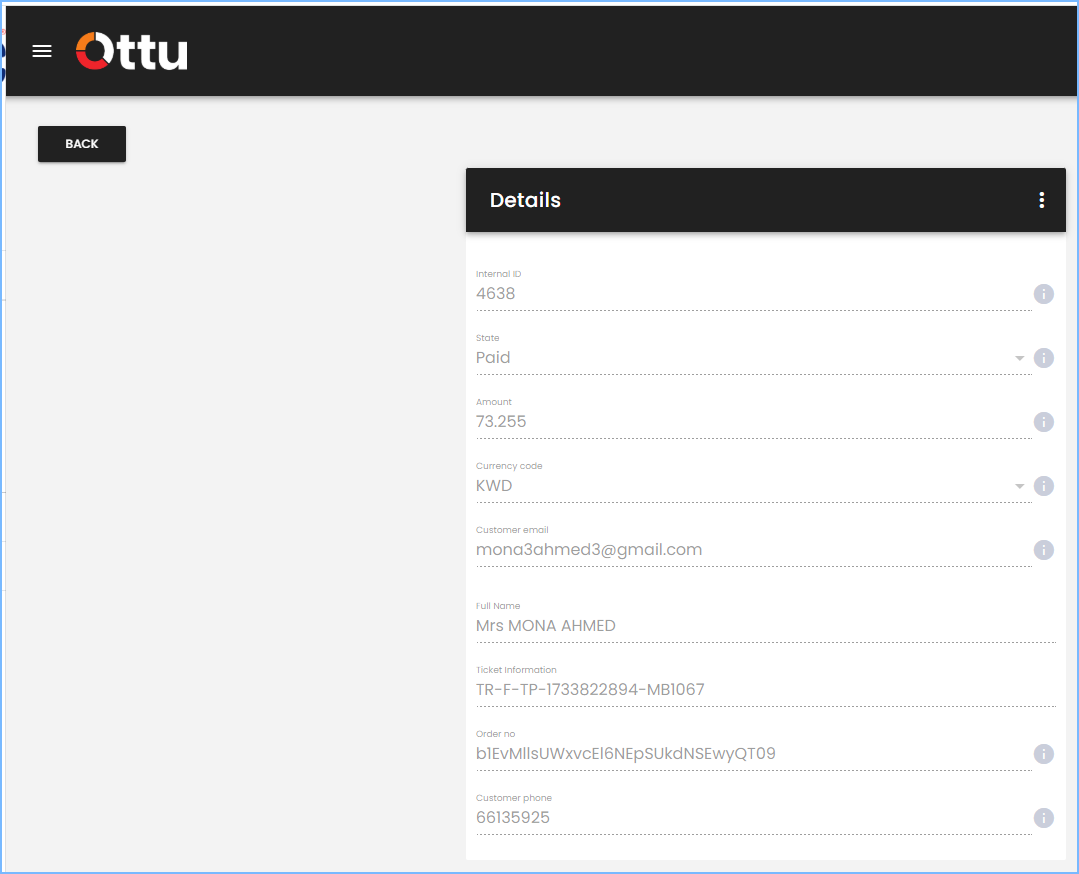Expand the State dropdown arrow
Screen dimensions: 1079x874
click(x=1019, y=358)
